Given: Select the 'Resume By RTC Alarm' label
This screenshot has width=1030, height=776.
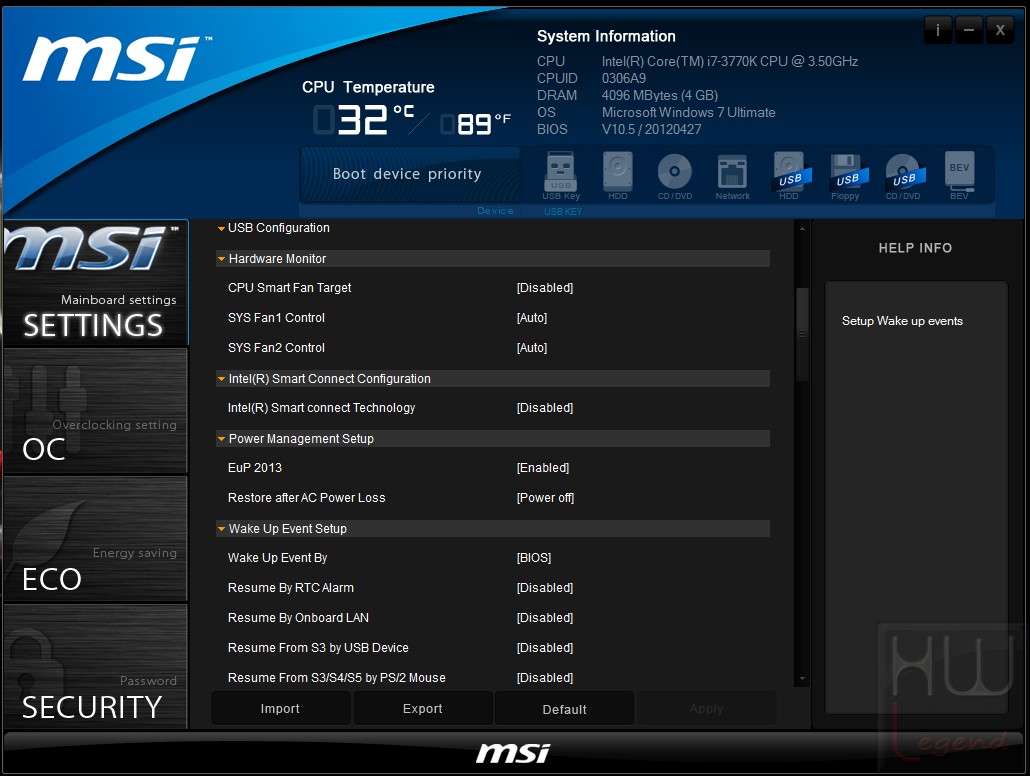Looking at the screenshot, I should point(291,588).
